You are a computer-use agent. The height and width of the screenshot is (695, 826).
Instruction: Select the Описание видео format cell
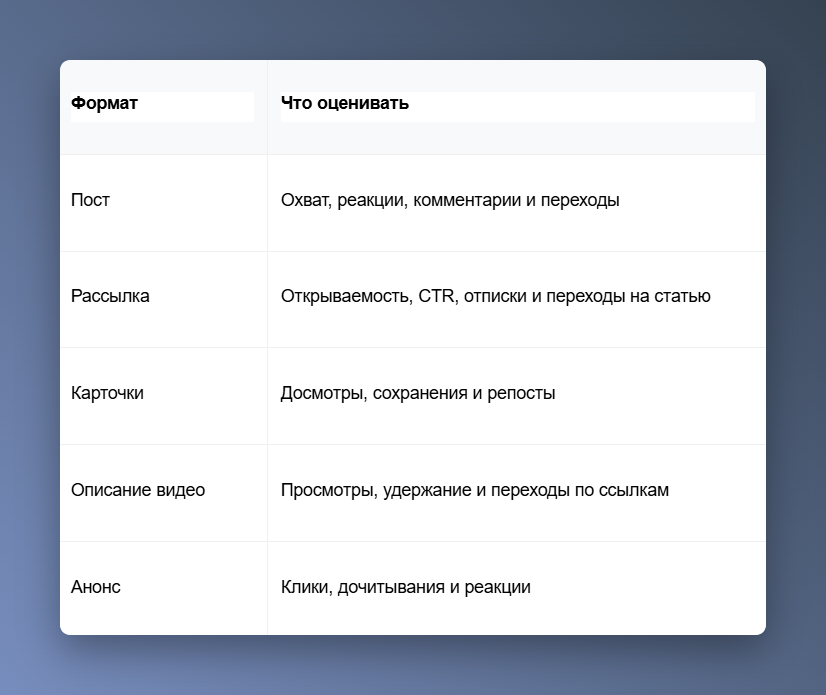163,493
